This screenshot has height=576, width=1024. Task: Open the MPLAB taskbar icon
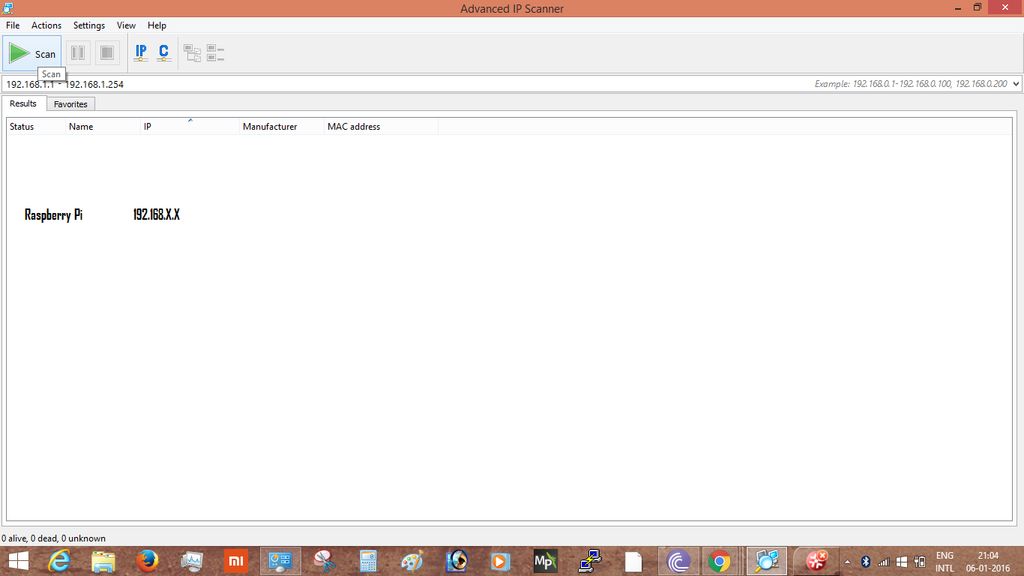click(x=545, y=561)
